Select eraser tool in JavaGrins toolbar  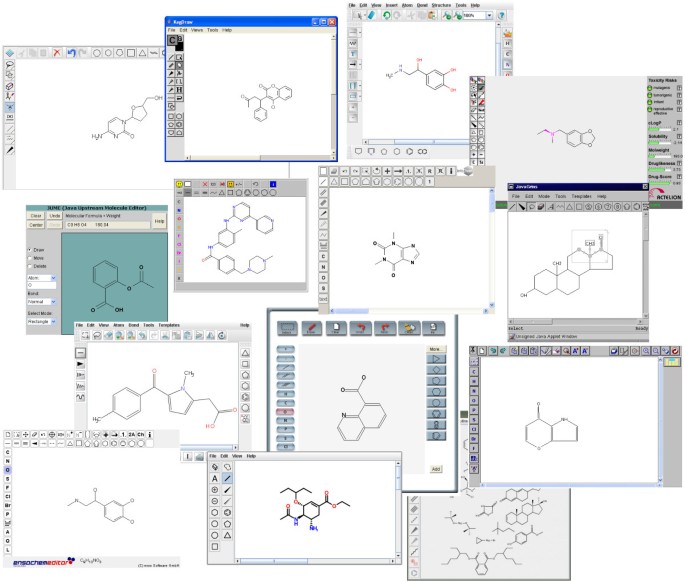[x=541, y=207]
